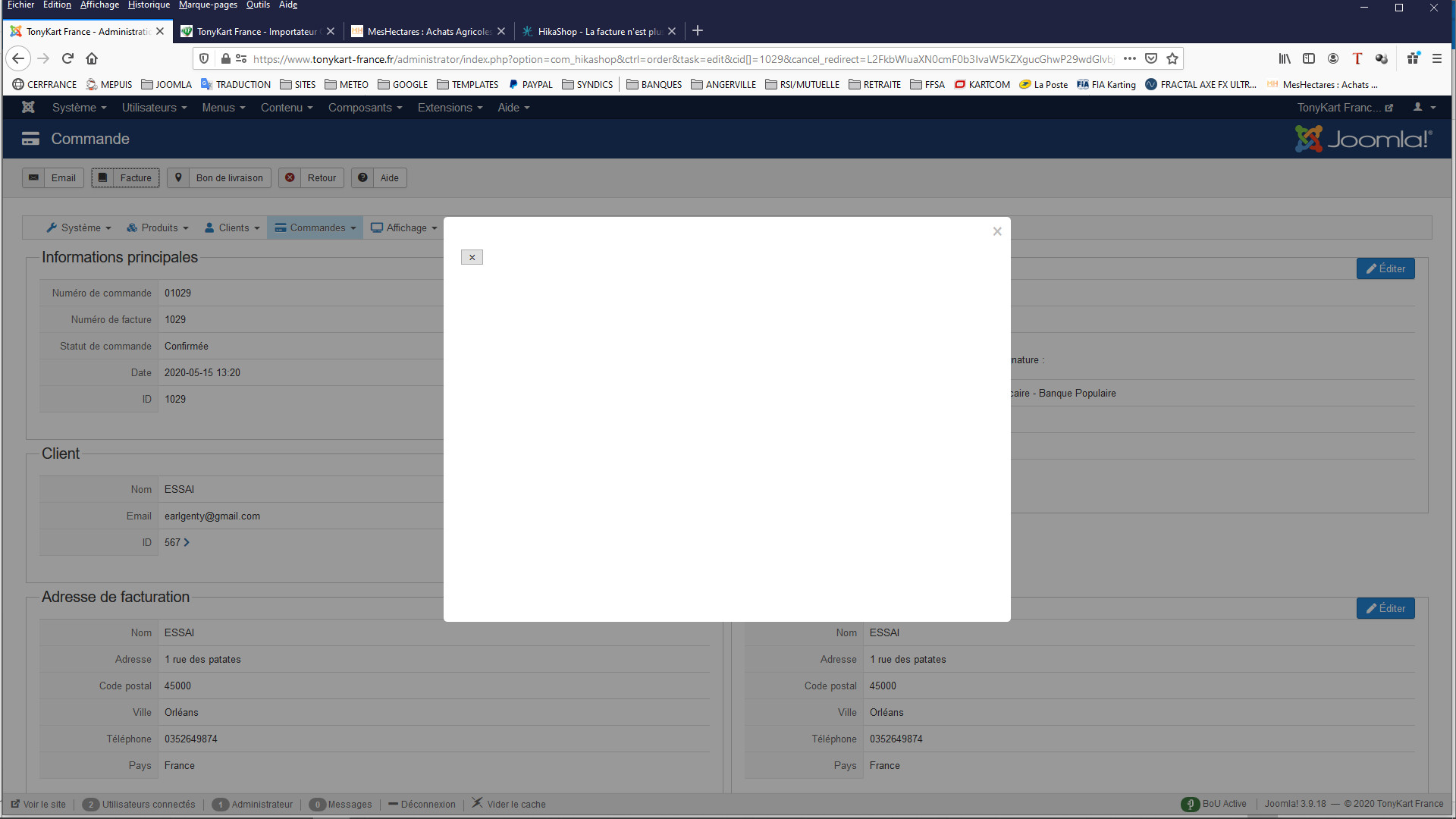Reload the page in the browser
The height and width of the screenshot is (819, 1456).
67,58
